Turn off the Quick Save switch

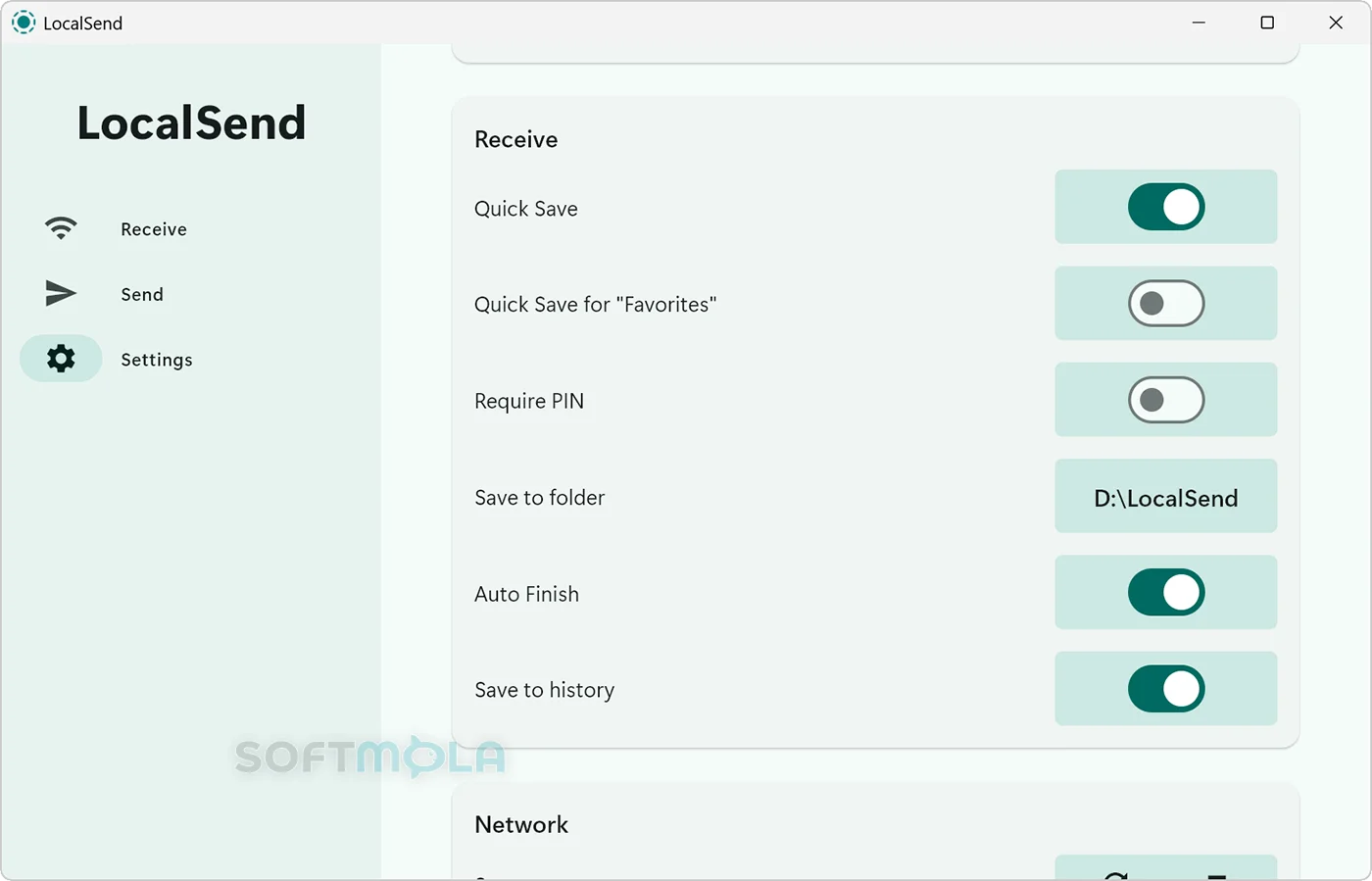coord(1166,207)
